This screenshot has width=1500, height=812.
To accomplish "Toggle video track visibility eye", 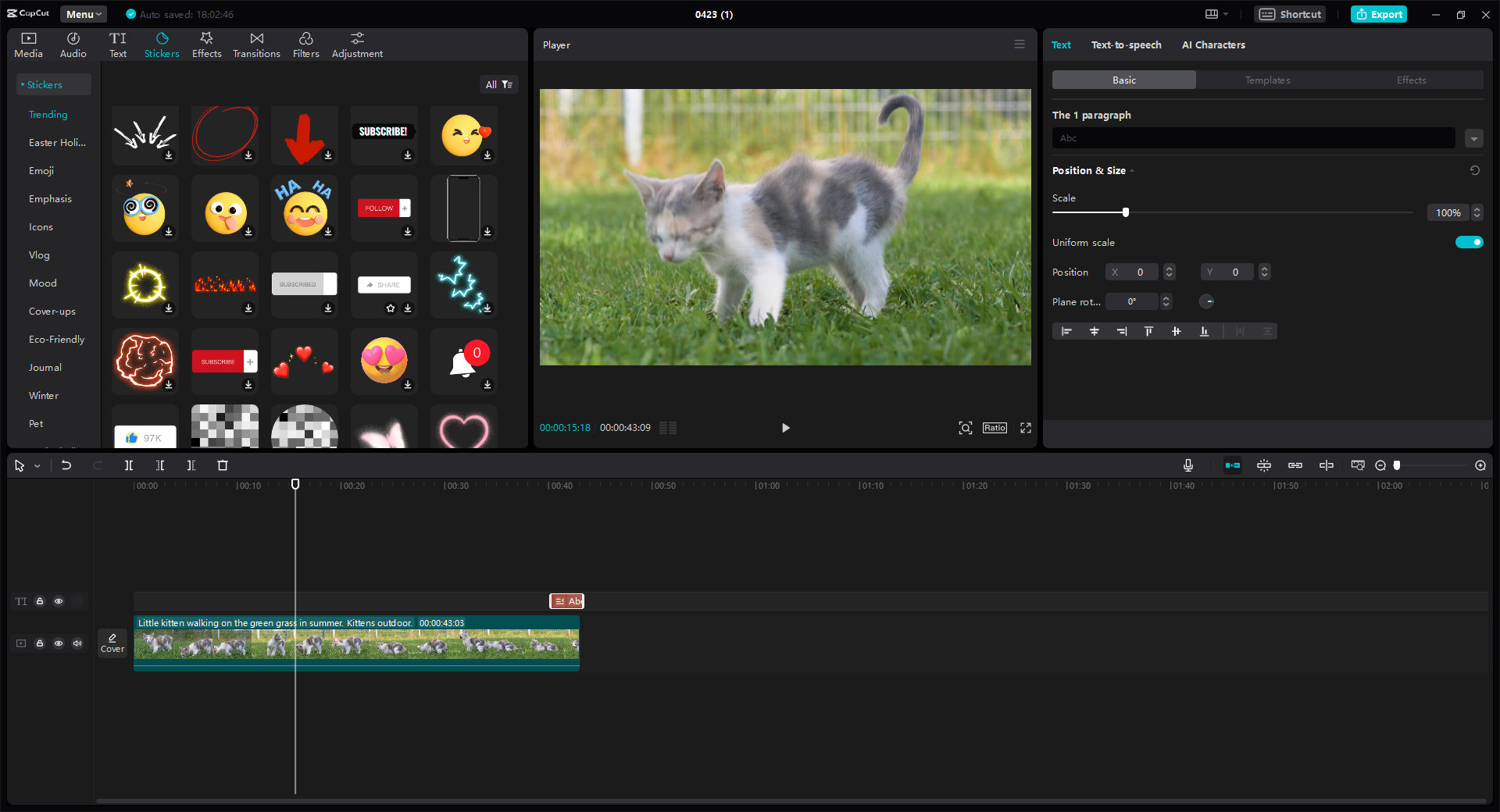I will 59,643.
